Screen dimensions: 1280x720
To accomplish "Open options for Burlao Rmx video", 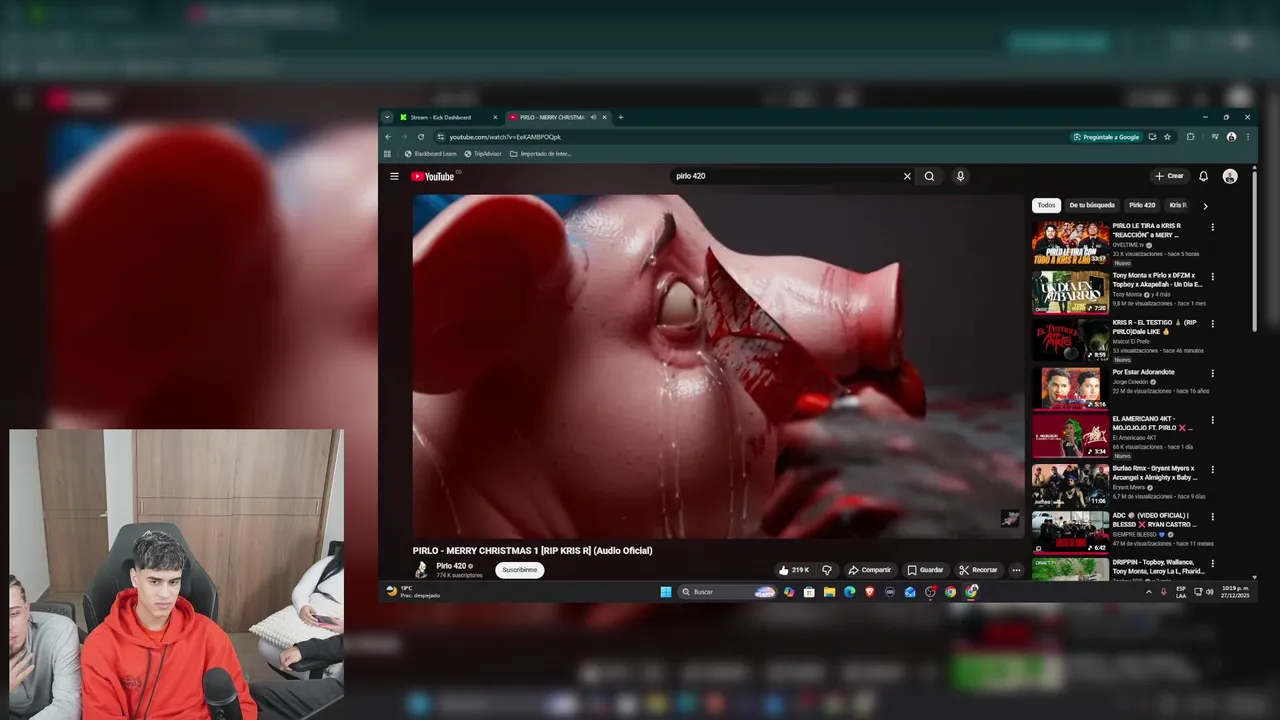I will pos(1213,470).
